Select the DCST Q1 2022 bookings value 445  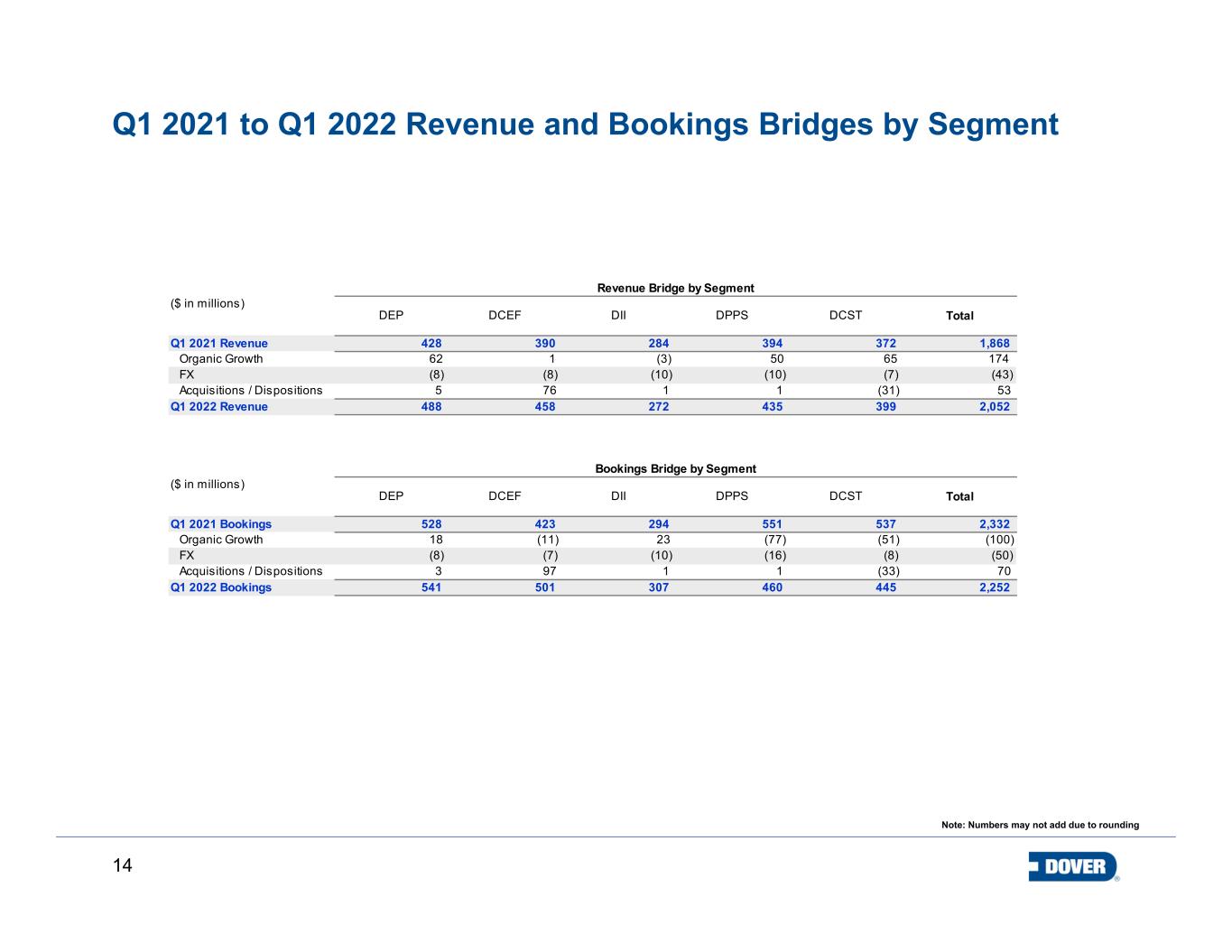[886, 587]
